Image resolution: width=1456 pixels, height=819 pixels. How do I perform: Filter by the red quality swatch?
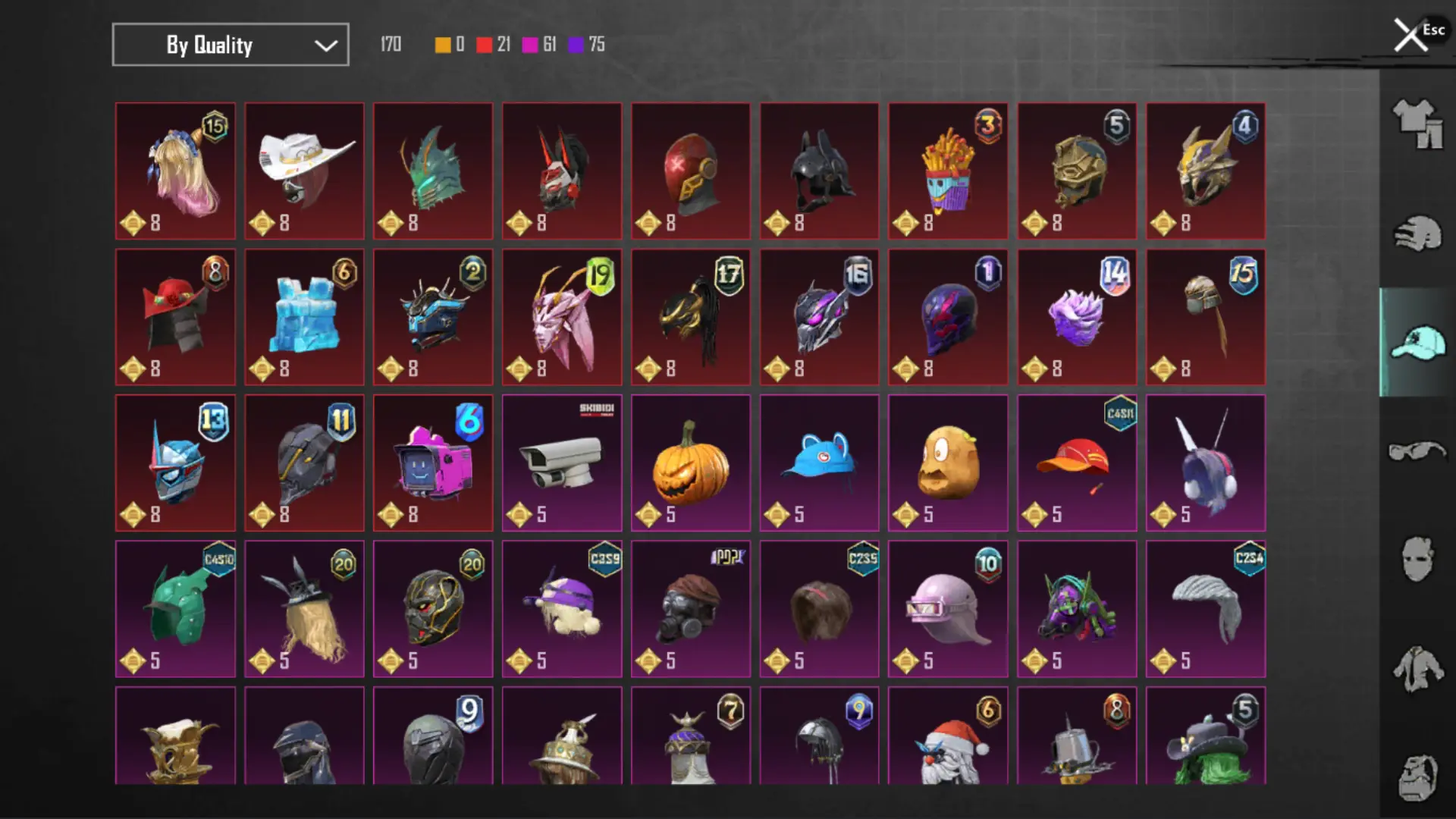484,45
